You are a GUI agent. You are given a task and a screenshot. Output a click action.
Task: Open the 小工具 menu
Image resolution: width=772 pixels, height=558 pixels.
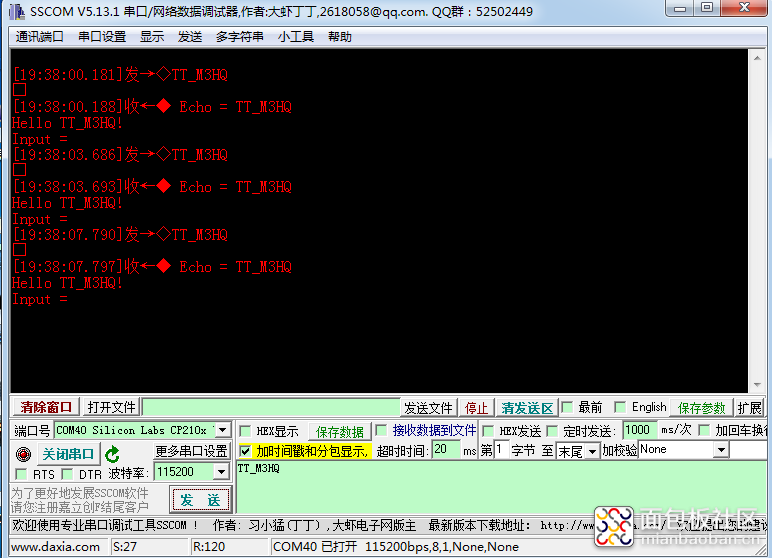click(x=295, y=37)
